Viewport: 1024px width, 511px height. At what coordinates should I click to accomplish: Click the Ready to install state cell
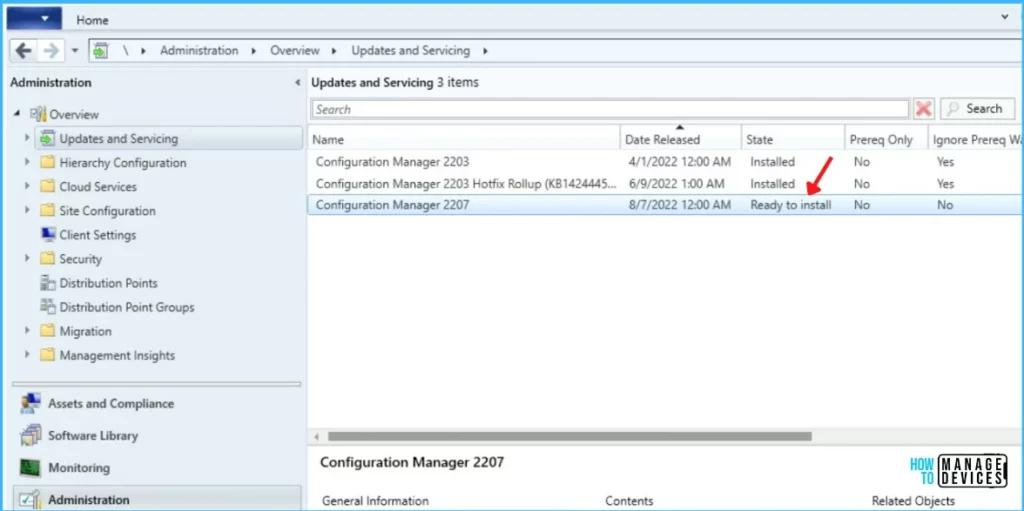[791, 205]
